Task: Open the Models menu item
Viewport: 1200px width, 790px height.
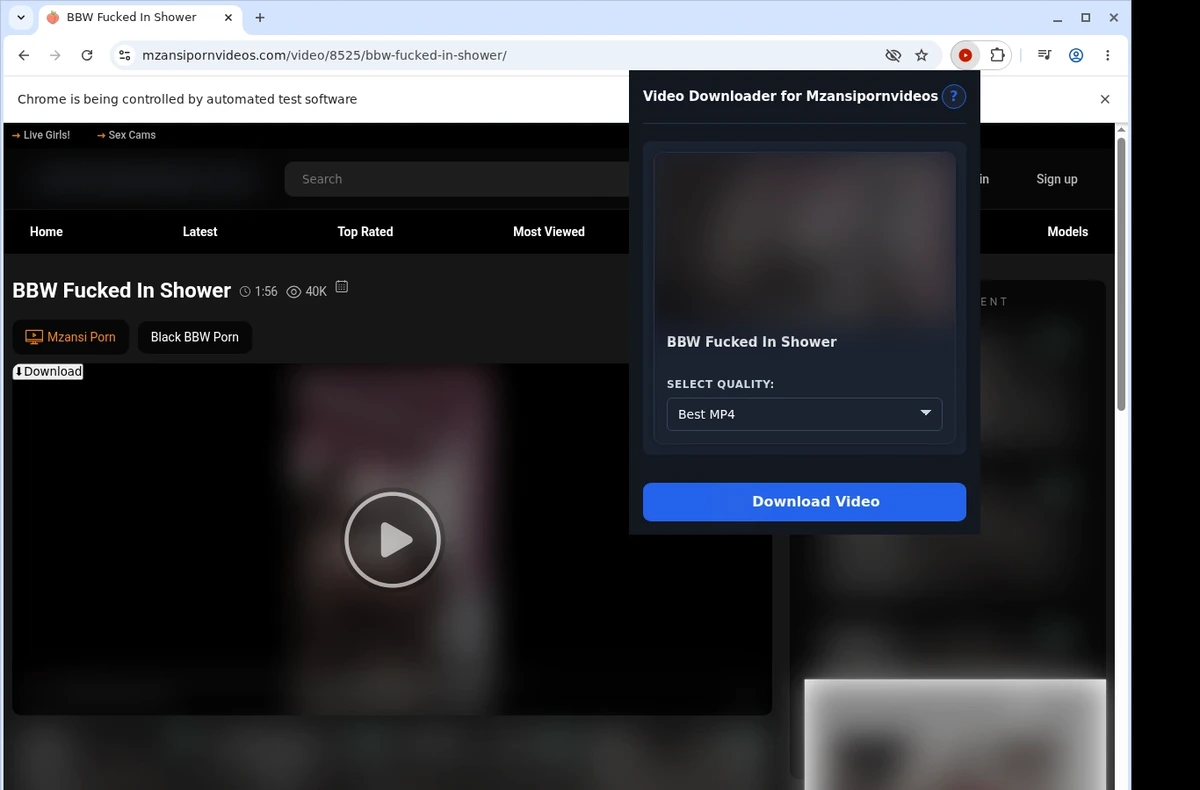Action: (x=1067, y=231)
